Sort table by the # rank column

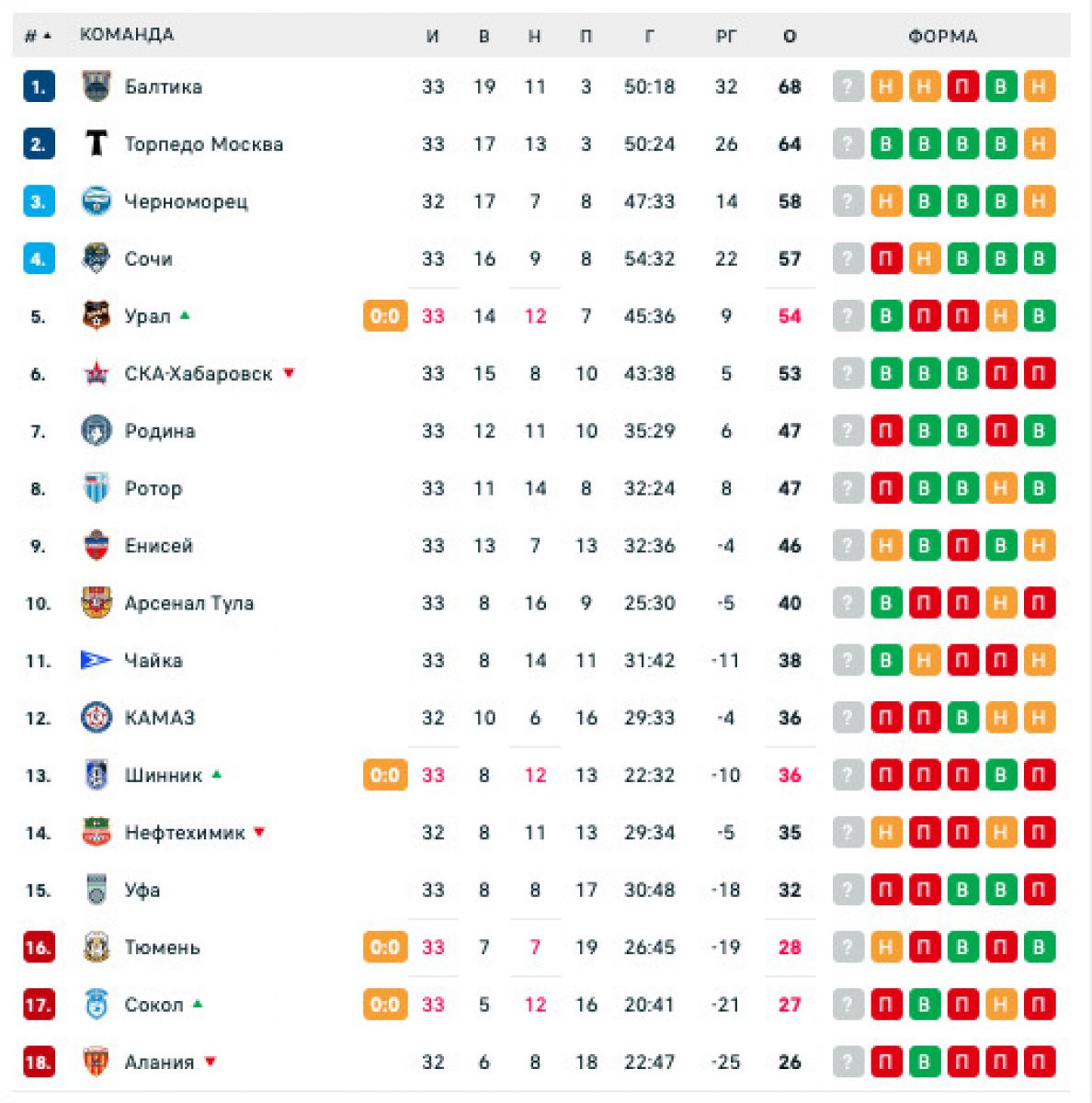38,36
